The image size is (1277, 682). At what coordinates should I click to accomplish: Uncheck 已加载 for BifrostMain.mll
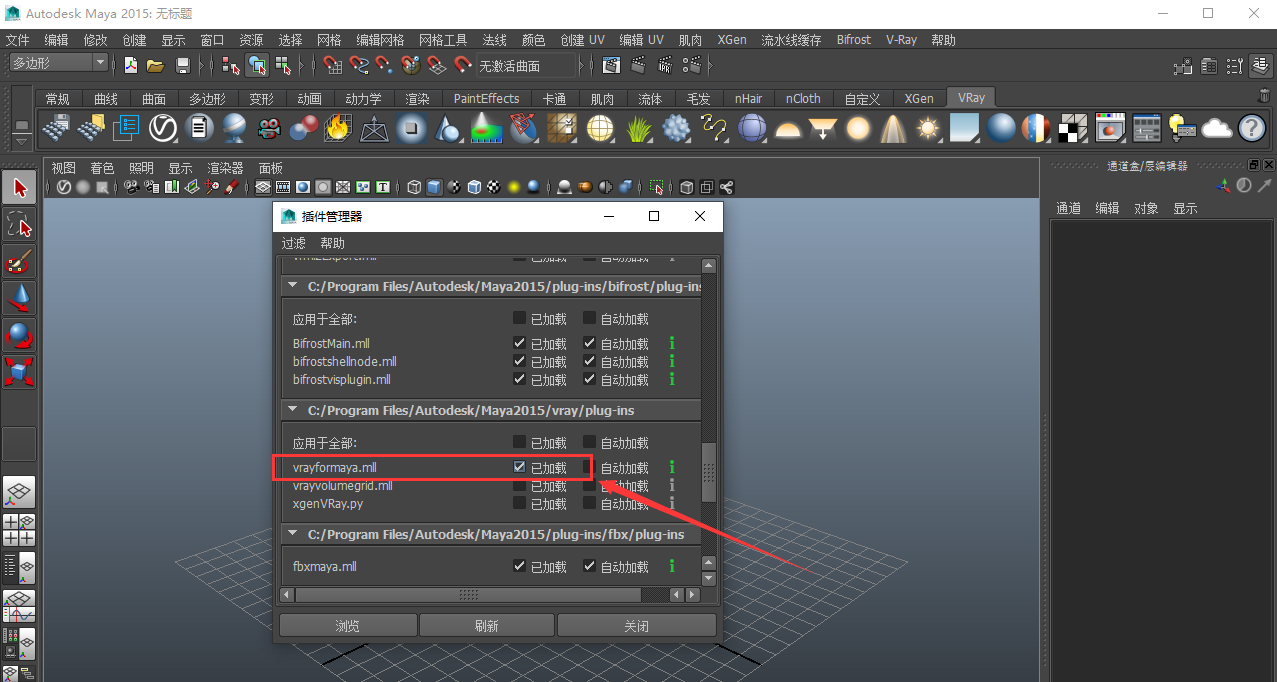pos(519,343)
